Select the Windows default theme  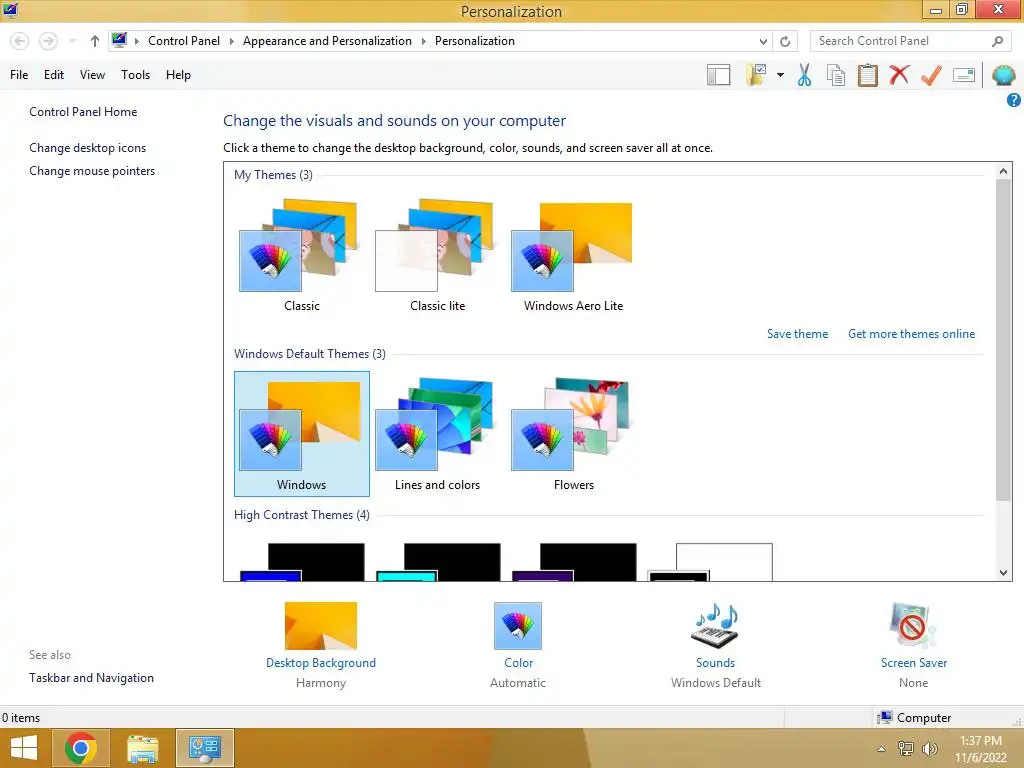302,434
